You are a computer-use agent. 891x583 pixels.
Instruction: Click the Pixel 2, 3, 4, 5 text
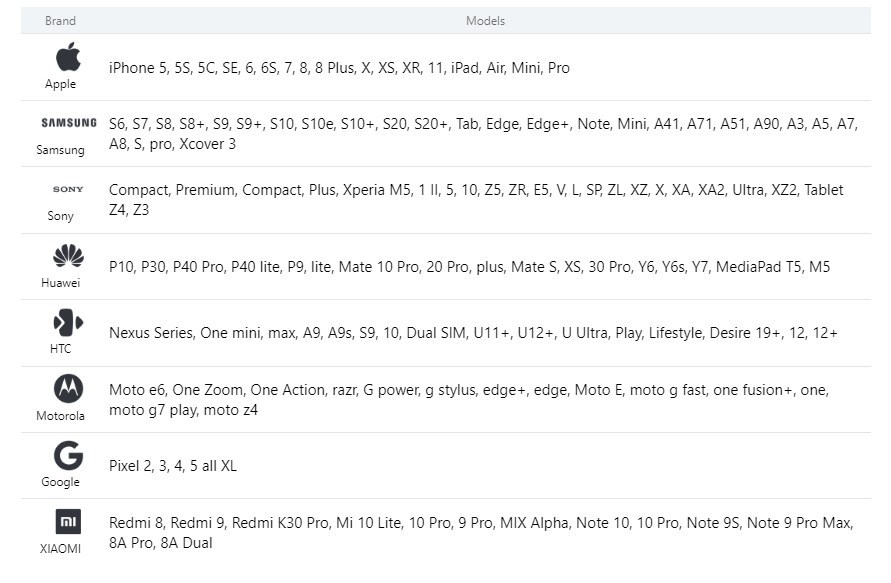pos(172,466)
